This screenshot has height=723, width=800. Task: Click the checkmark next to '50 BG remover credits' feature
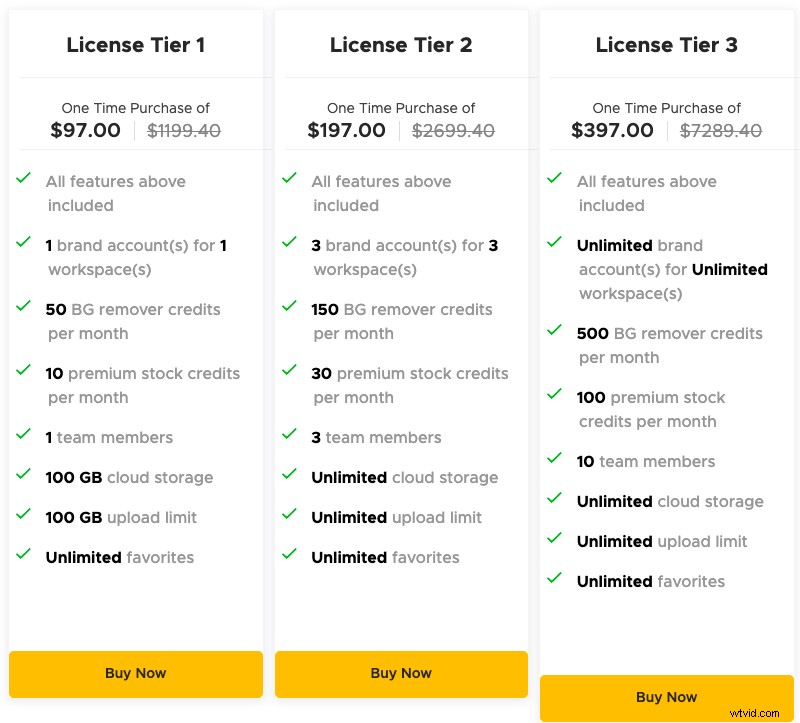tap(24, 309)
